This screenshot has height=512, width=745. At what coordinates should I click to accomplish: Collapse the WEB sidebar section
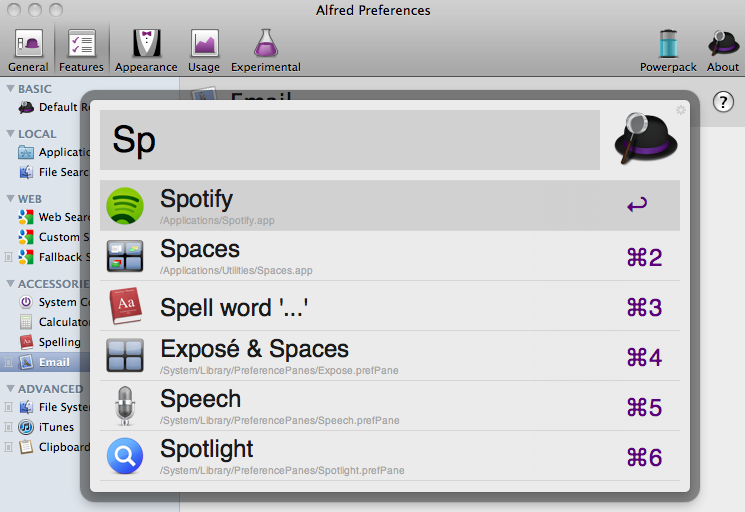click(x=10, y=199)
